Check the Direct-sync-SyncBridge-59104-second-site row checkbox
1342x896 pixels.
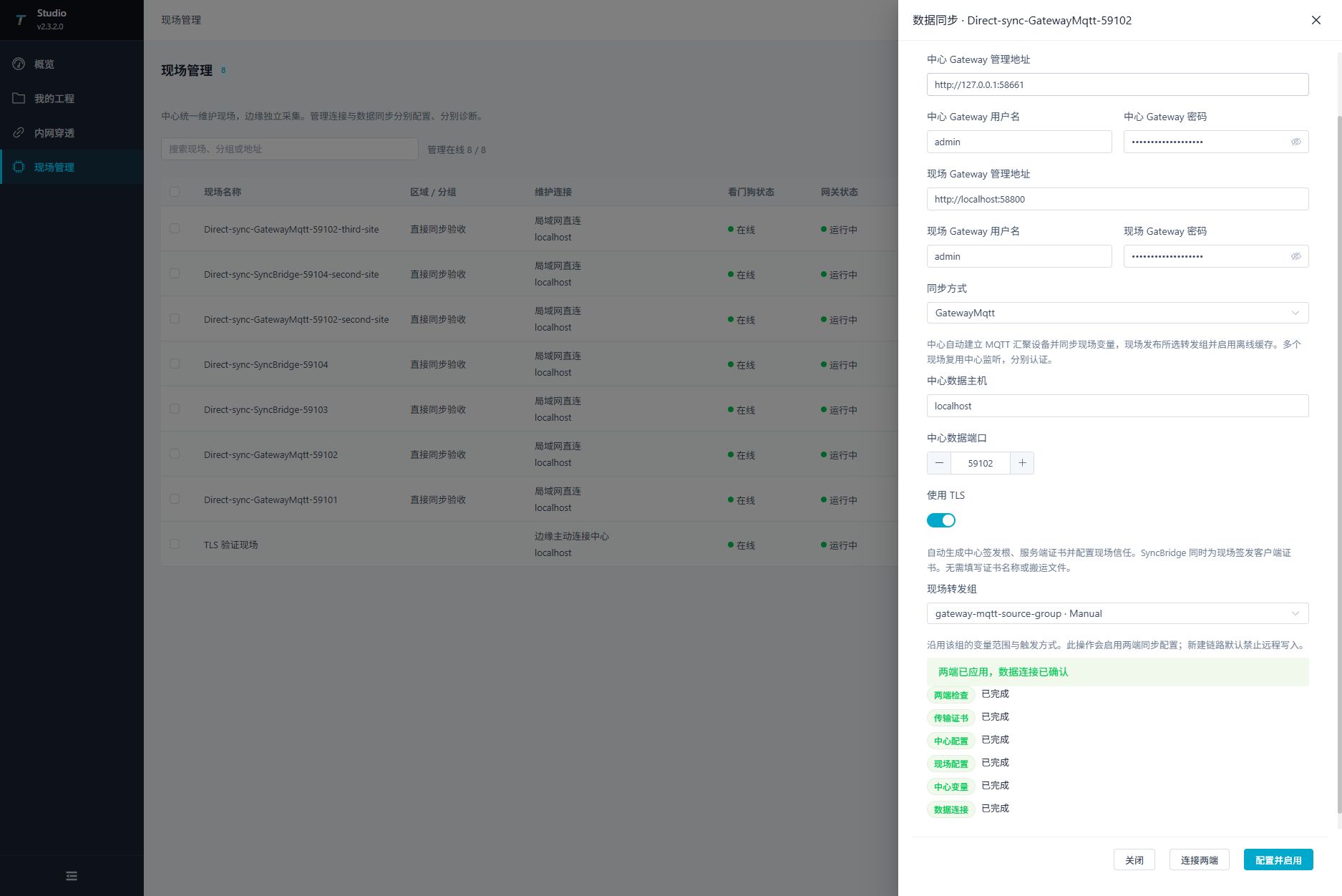pos(175,273)
